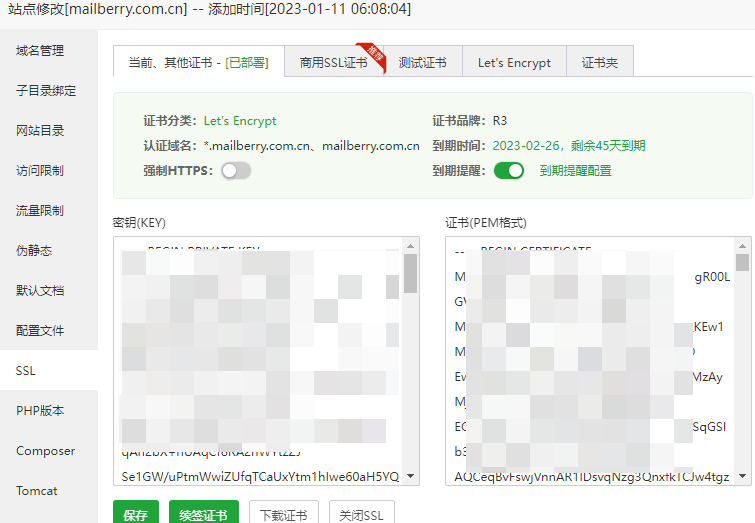Click the 保存 button
755x523 pixels.
(x=136, y=513)
